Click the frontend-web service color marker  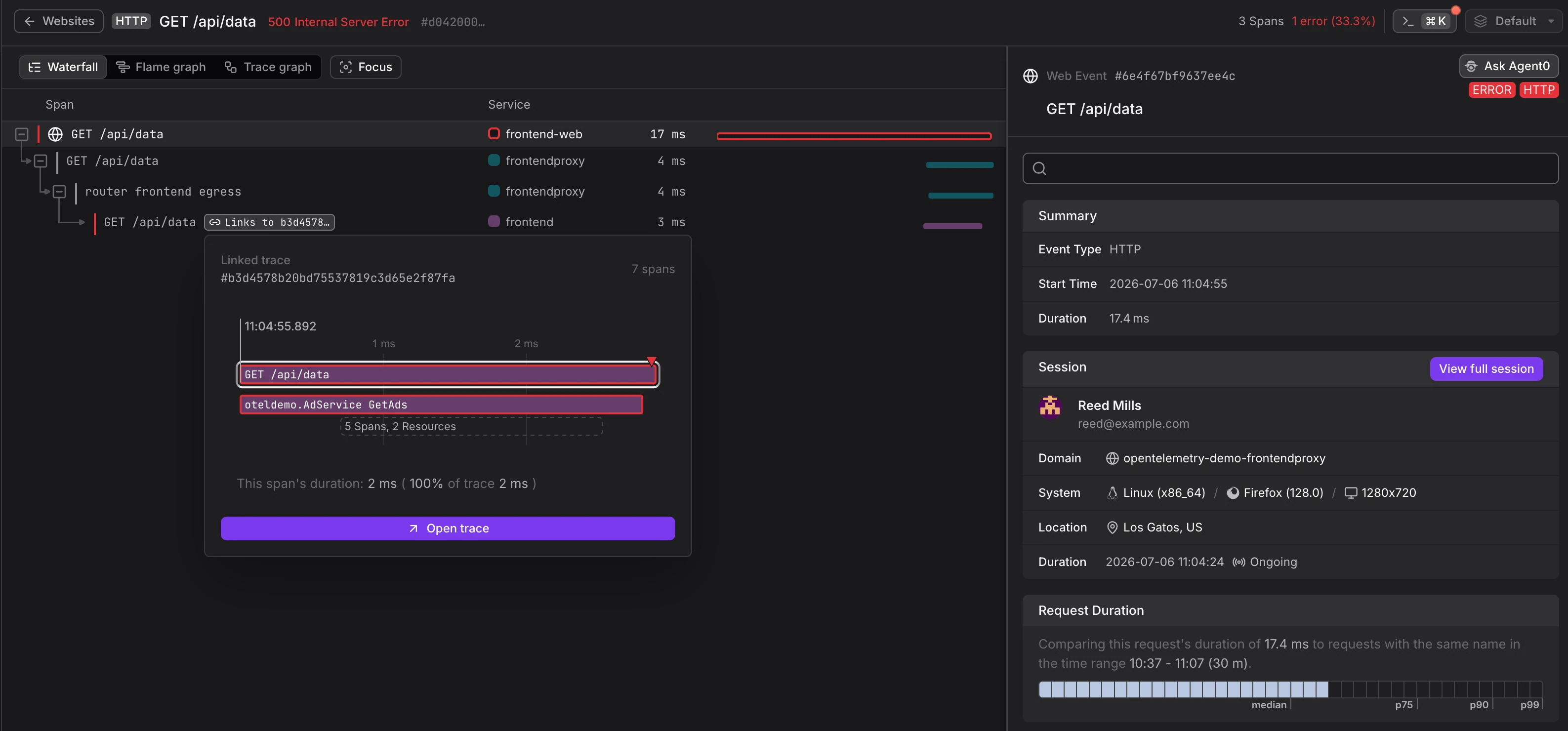tap(494, 133)
